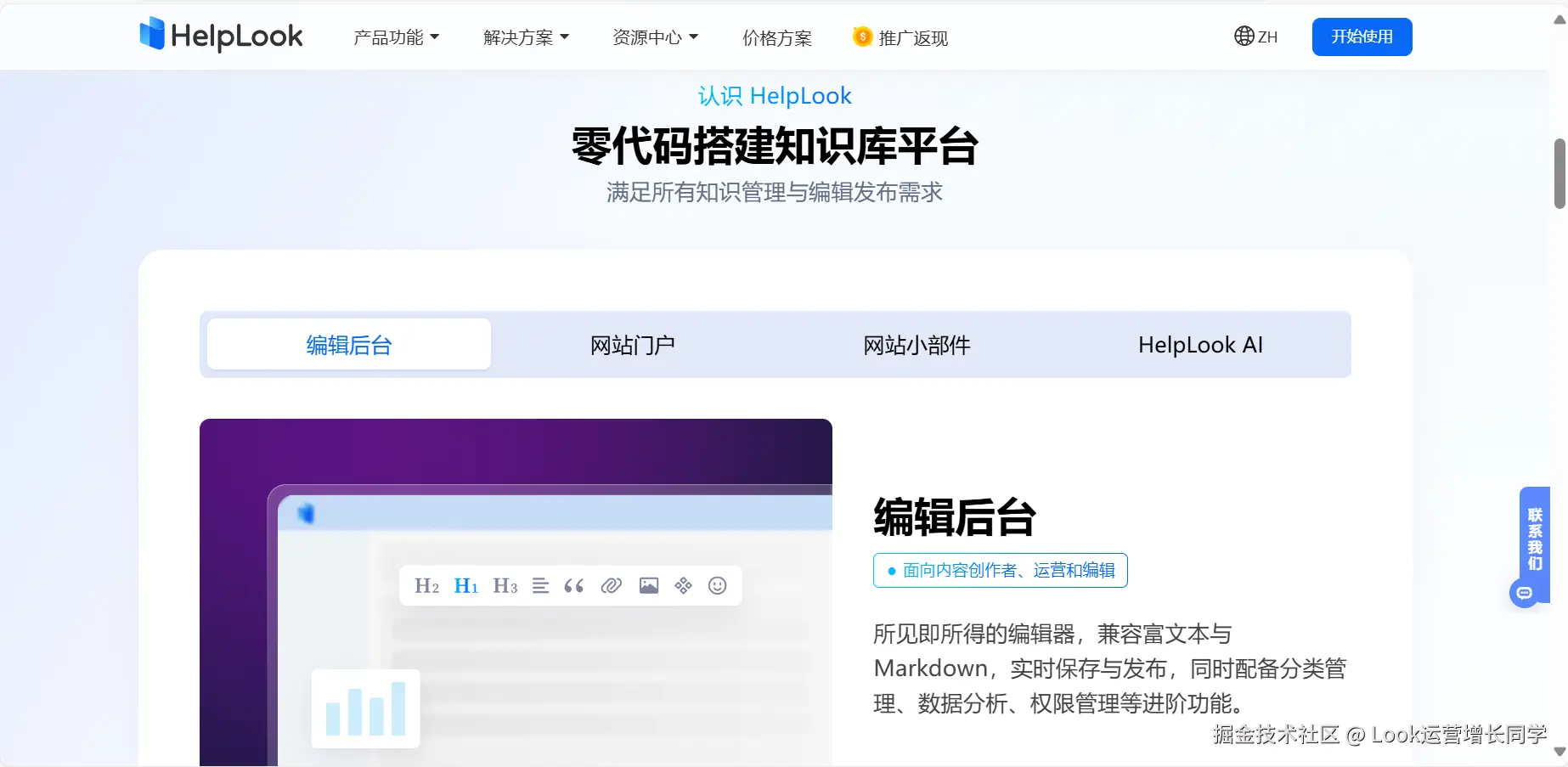
Task: Click the small blue logo in the editor mockup
Action: click(x=306, y=512)
